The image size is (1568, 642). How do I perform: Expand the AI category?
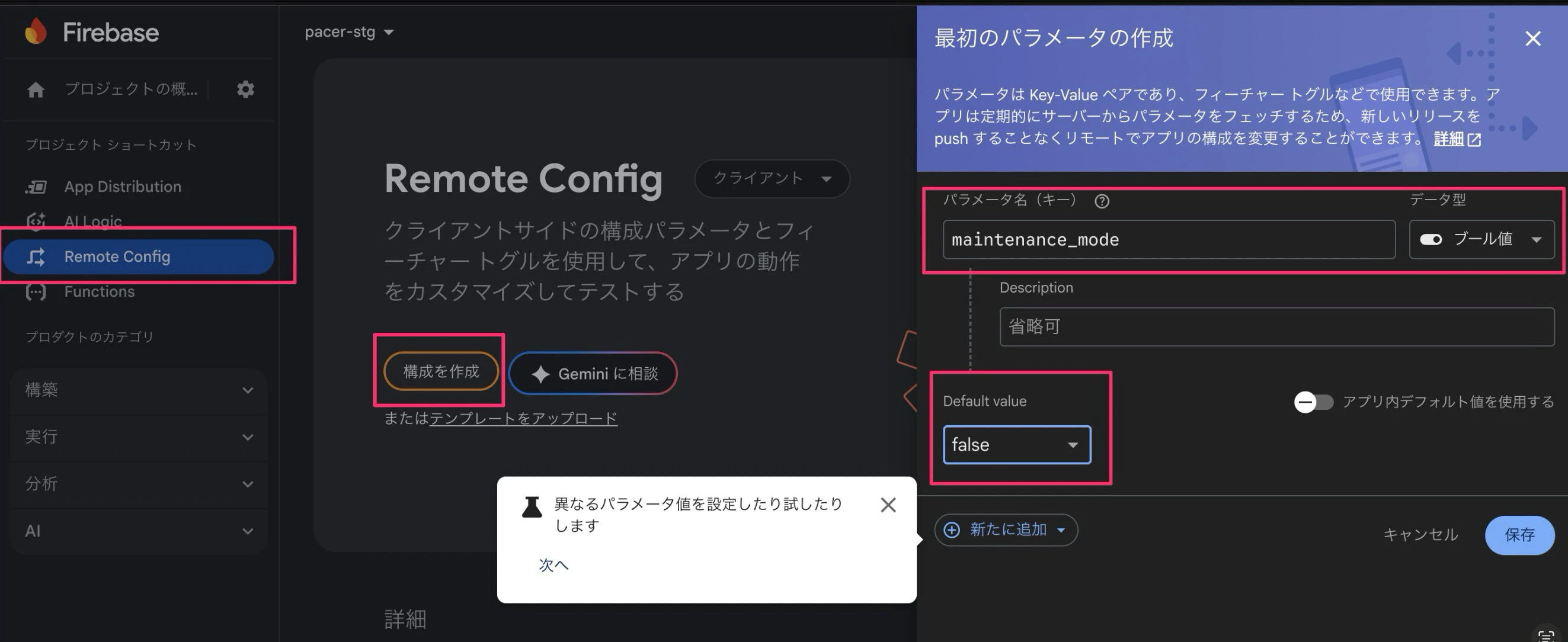[139, 531]
